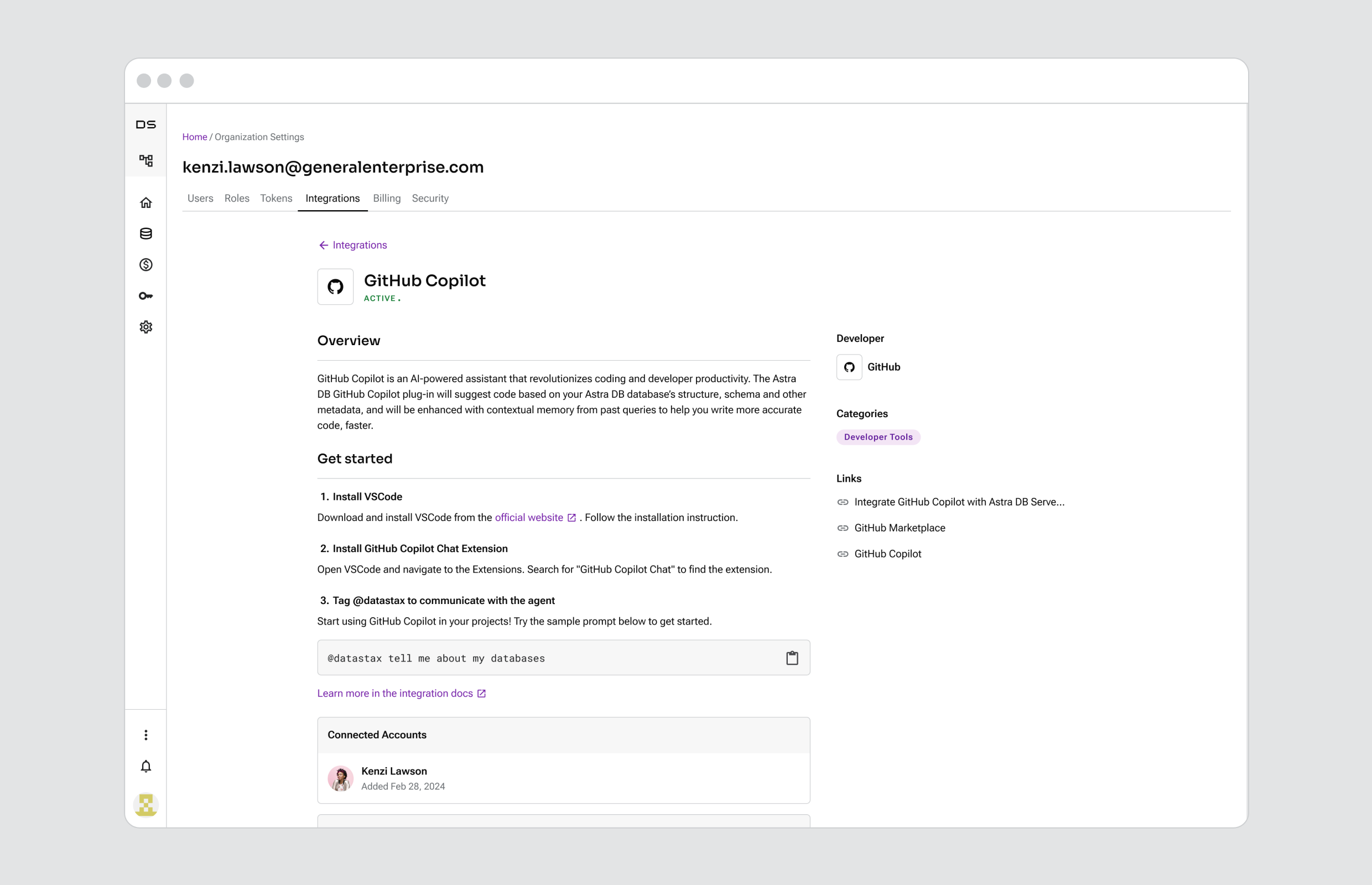The height and width of the screenshot is (885, 1372).
Task: Click the external link icon after integration docs
Action: (482, 694)
